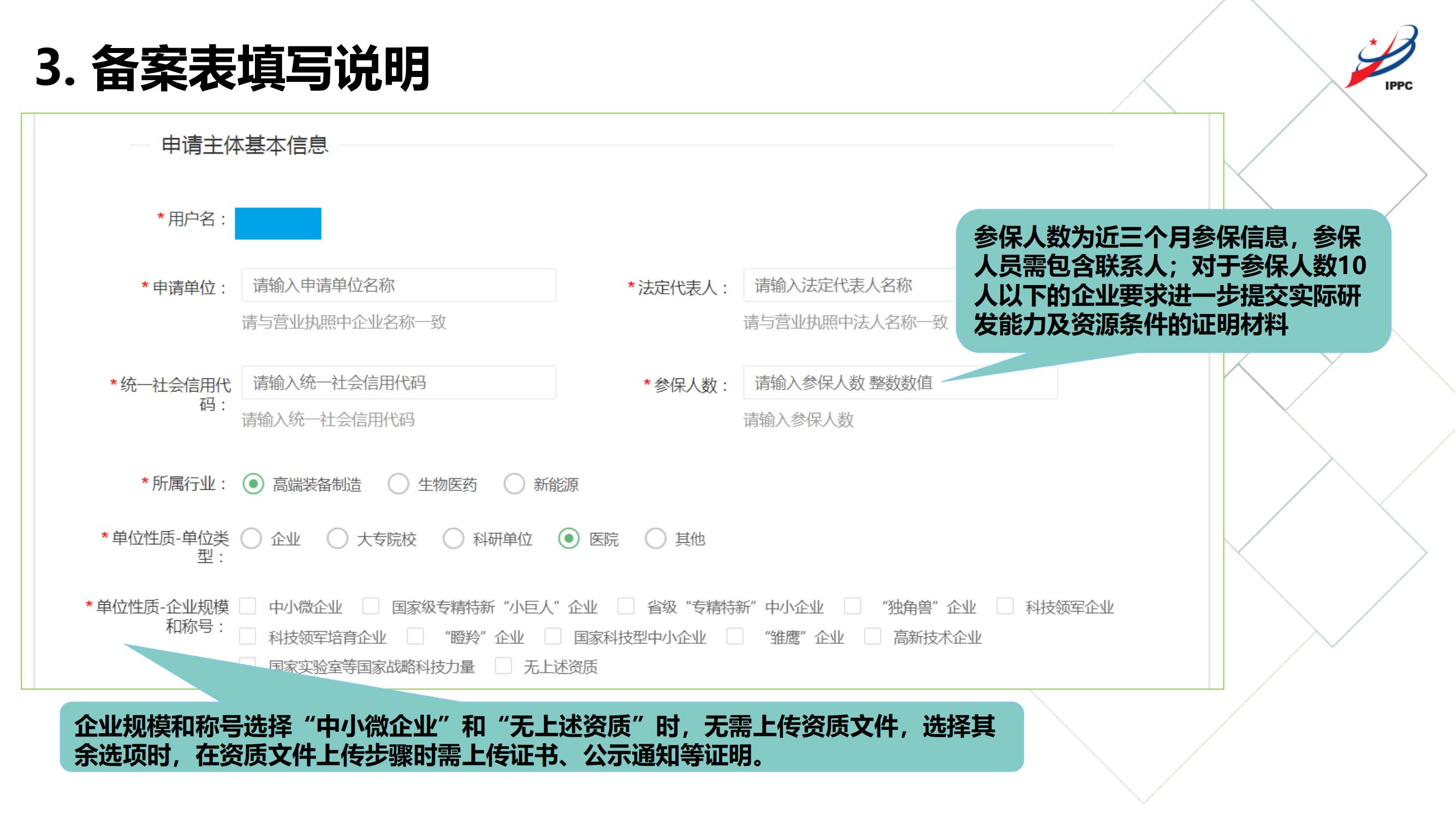Screen dimensions: 1456x819
Task: Click the blue 用户名 value box
Action: pos(278,223)
